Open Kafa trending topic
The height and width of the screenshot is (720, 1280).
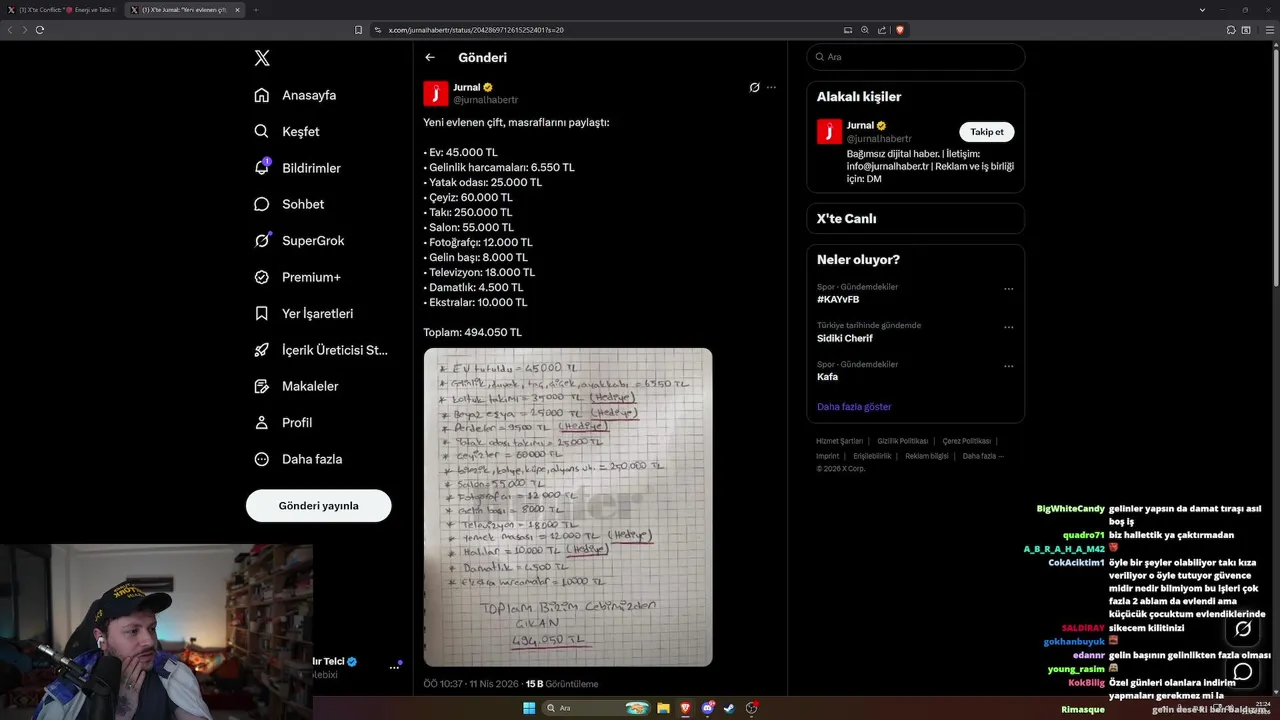(x=827, y=377)
